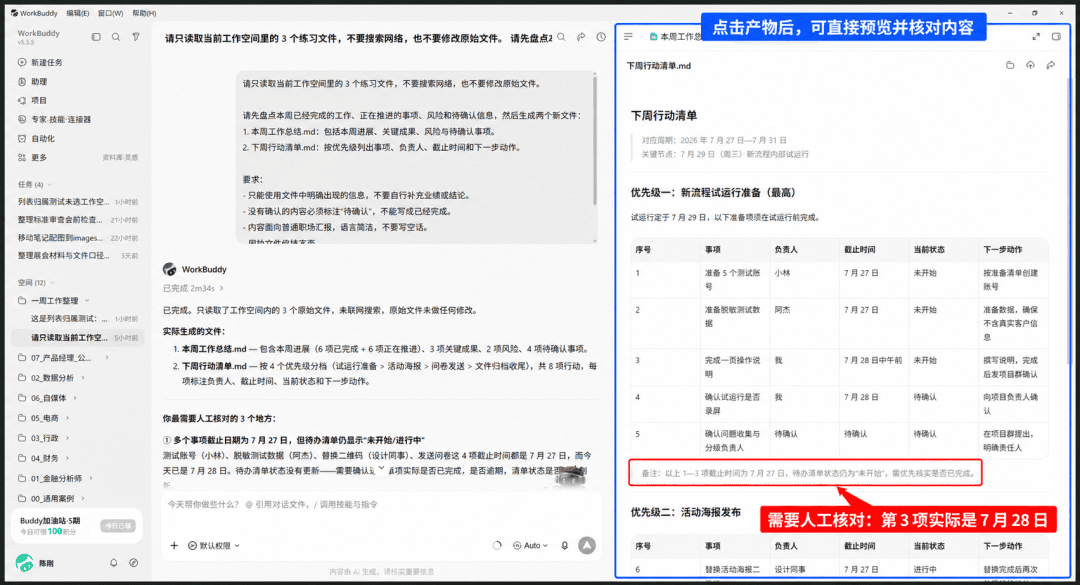Expand the 02_数据分析 folder
Screen dimensions: 1080x585
83,378
